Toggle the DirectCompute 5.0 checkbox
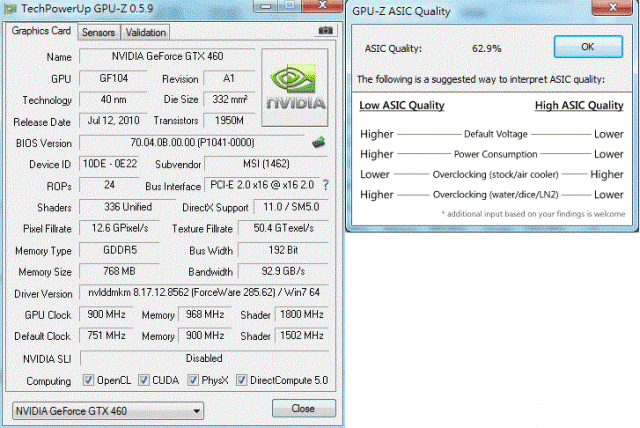Viewport: 640px width, 428px height. click(241, 380)
